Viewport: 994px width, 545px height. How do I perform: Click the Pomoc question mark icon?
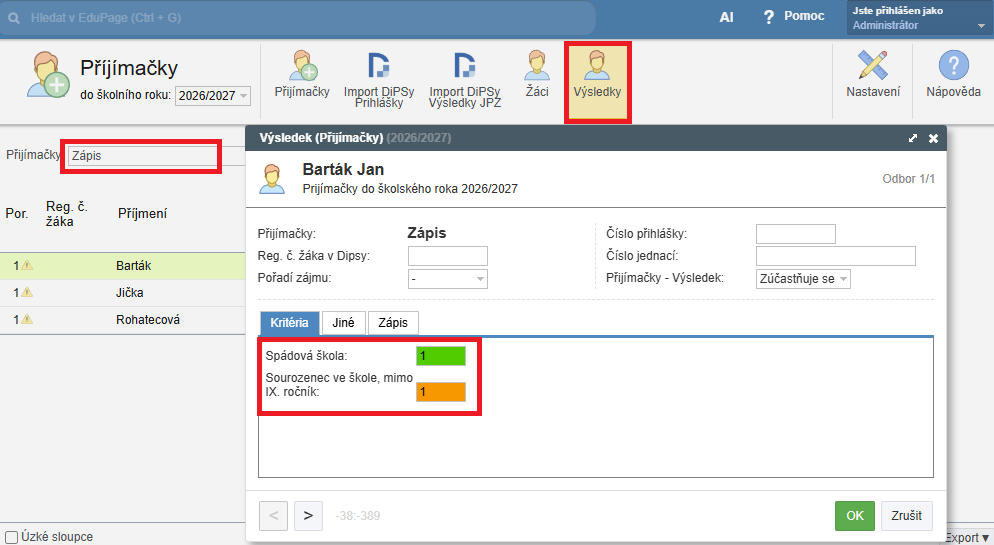[769, 17]
